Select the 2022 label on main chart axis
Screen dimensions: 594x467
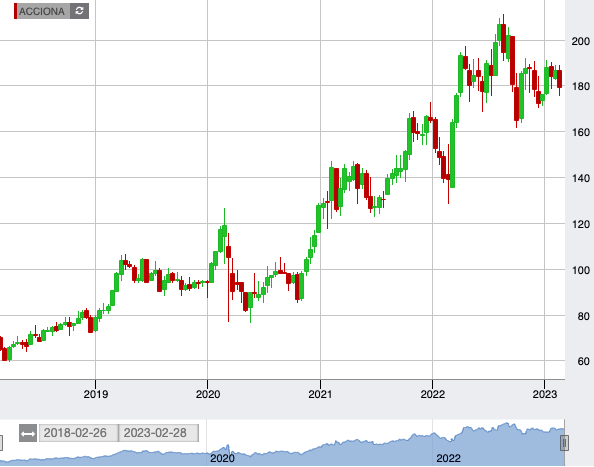432,394
